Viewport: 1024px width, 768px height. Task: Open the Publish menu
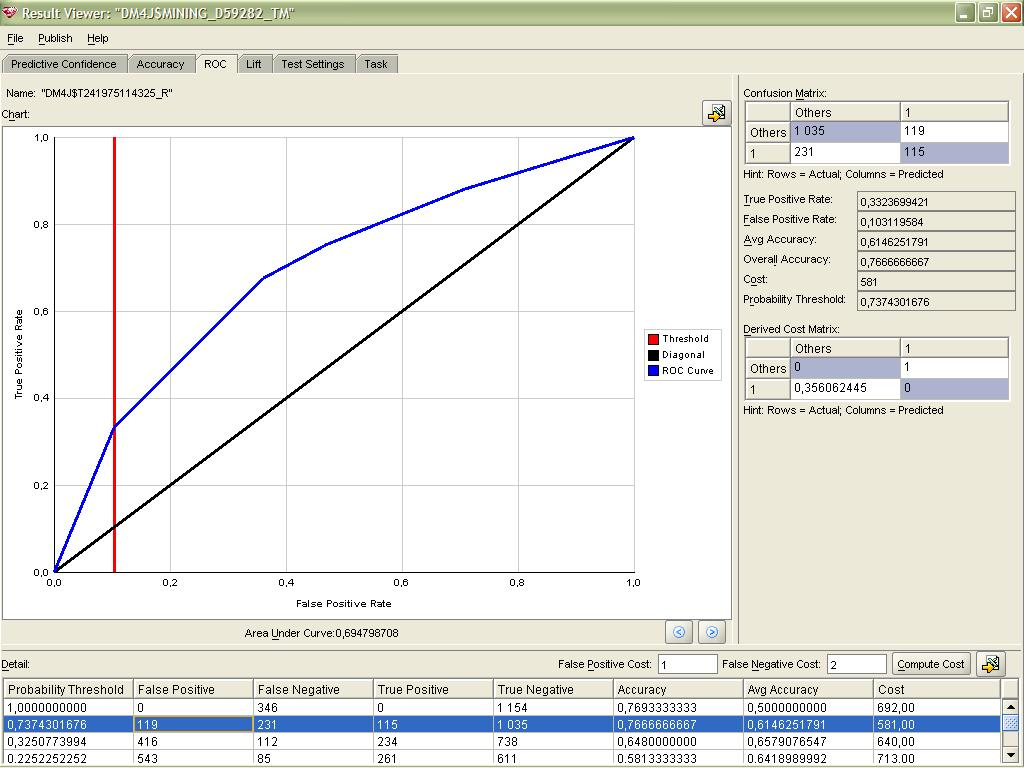tap(55, 39)
